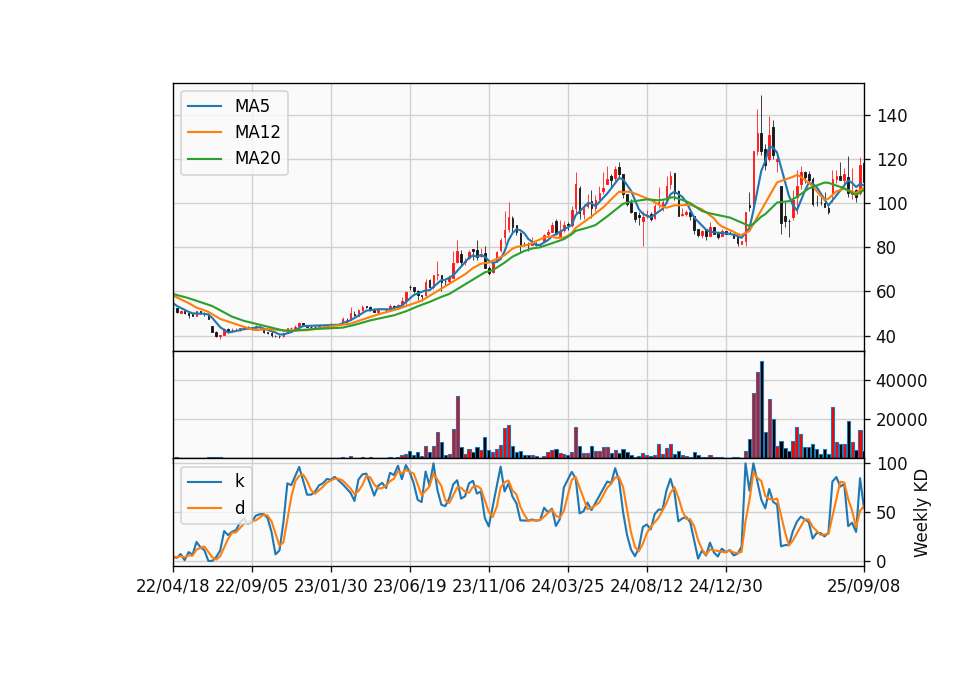Click the 22/04/18 date tick label
Screen dimensions: 960x690
[173, 586]
